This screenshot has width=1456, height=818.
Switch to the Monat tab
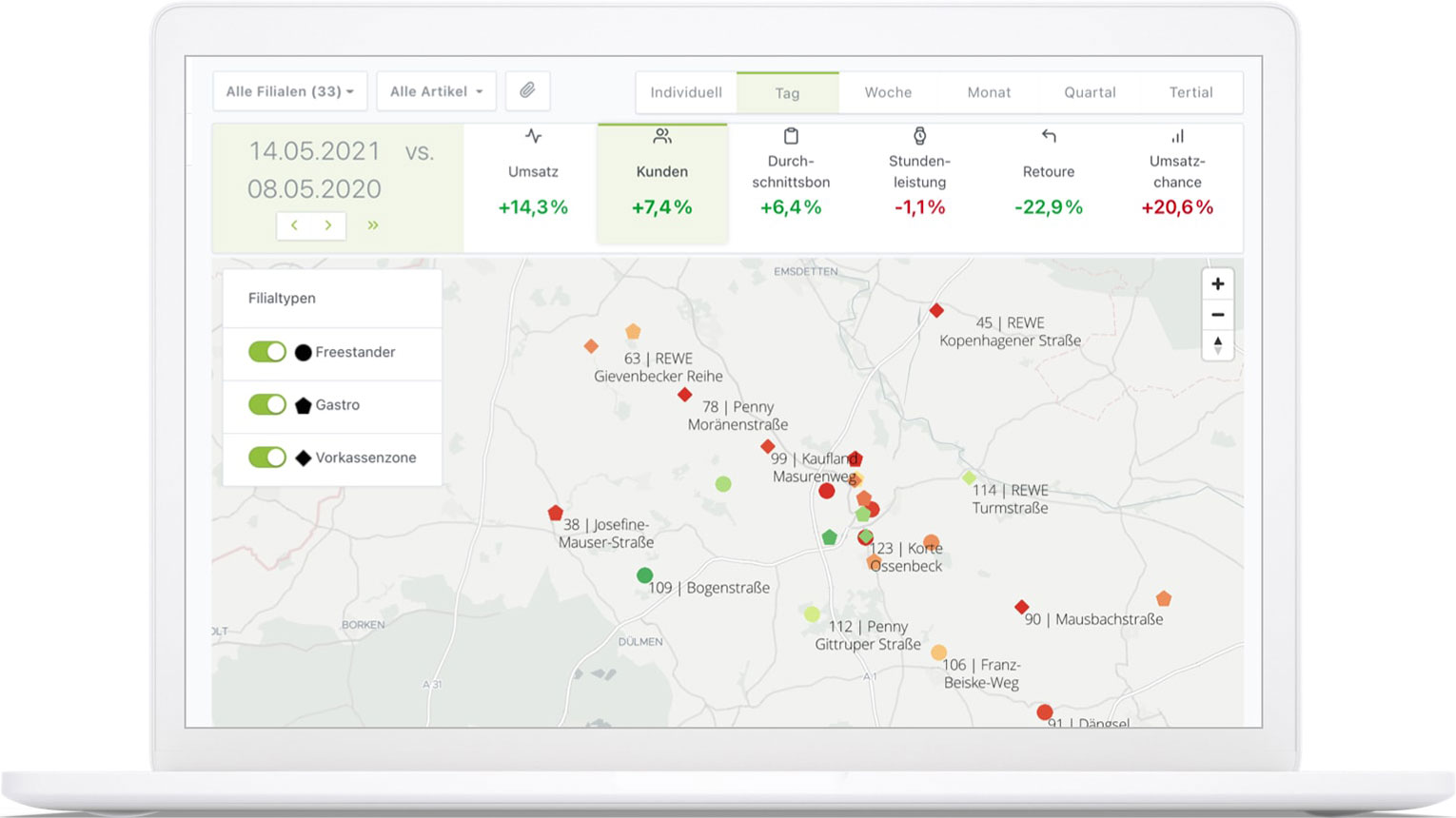[989, 92]
